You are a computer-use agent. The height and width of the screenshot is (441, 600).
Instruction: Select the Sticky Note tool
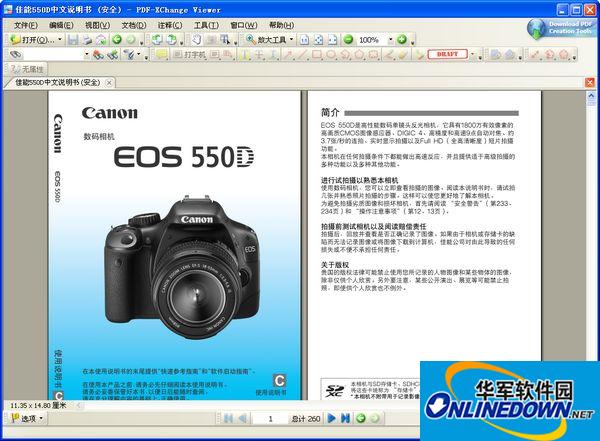(161, 55)
